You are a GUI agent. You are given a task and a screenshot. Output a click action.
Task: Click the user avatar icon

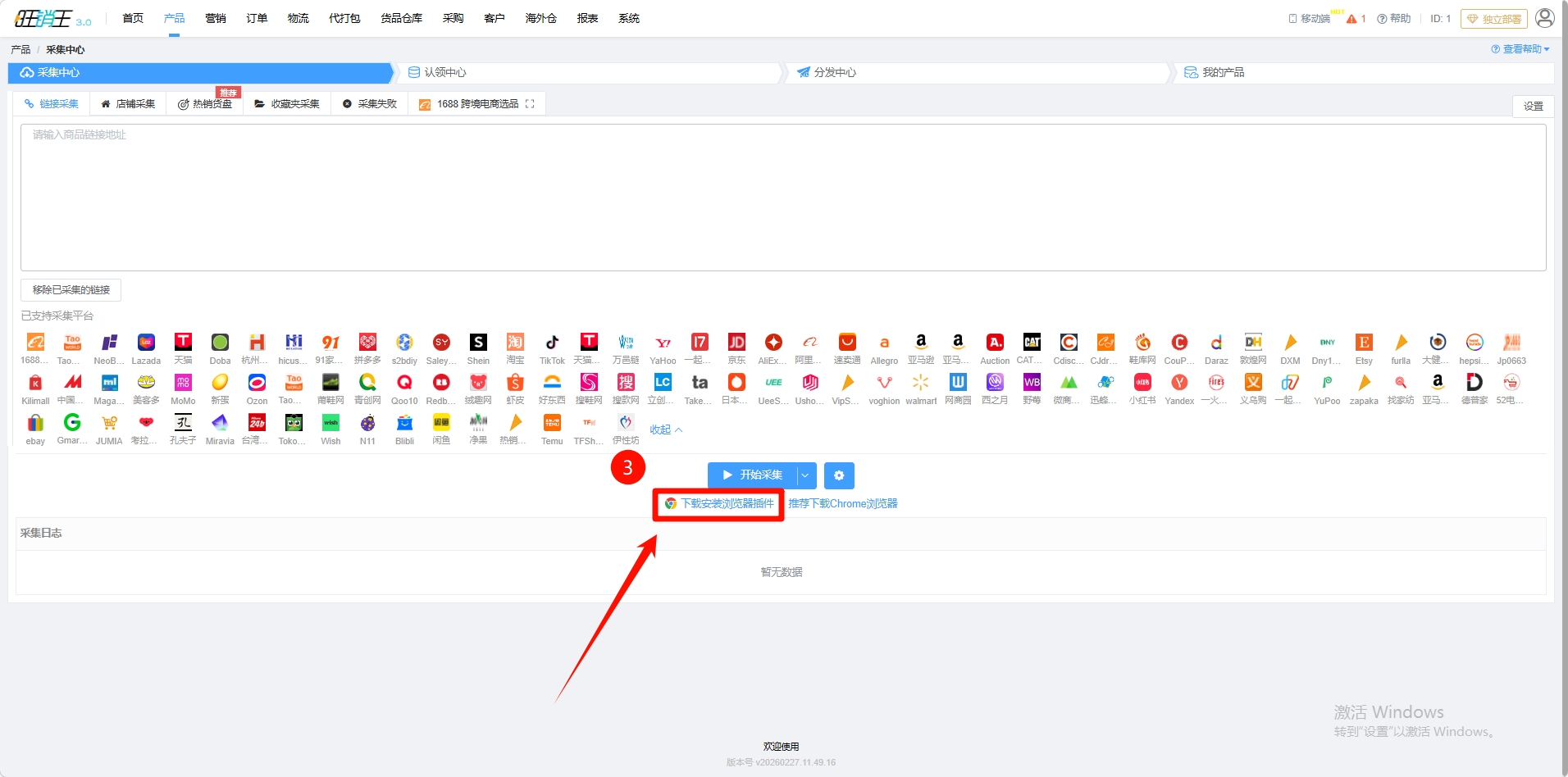click(1544, 18)
